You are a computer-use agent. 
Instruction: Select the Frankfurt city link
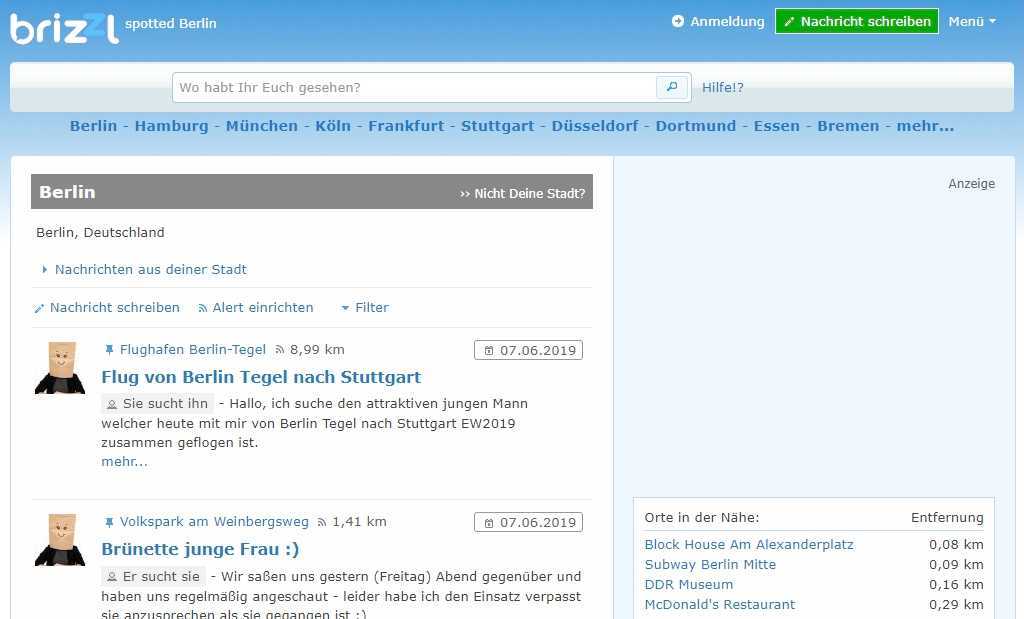406,126
